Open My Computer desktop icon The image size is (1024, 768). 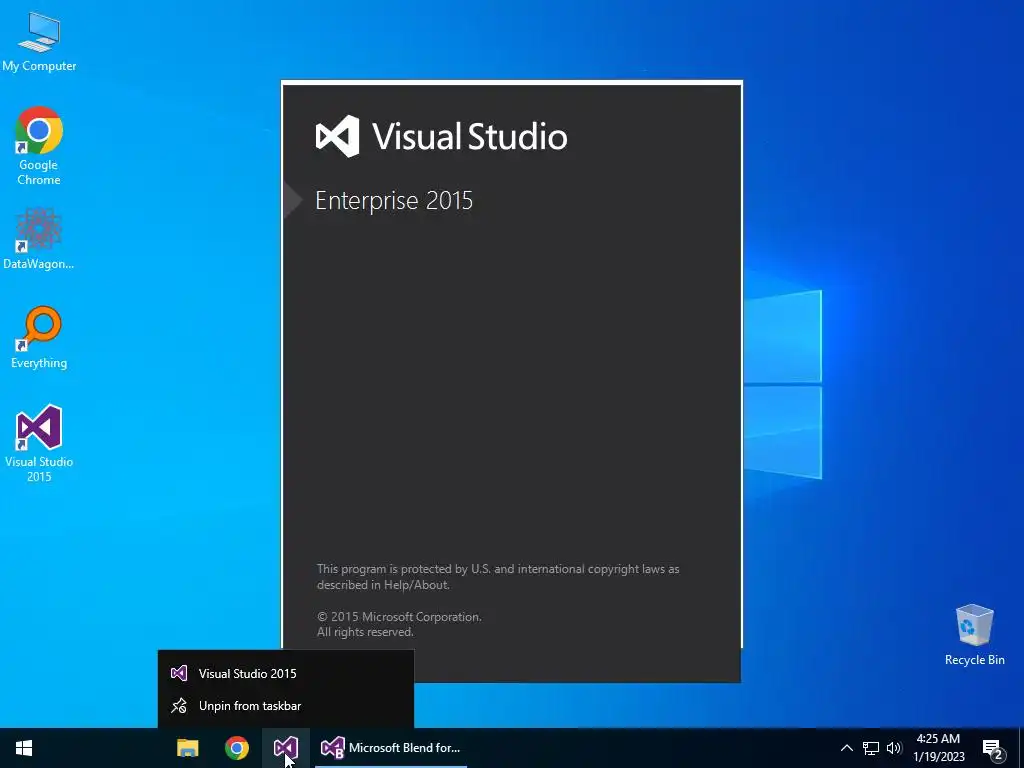coord(39,42)
